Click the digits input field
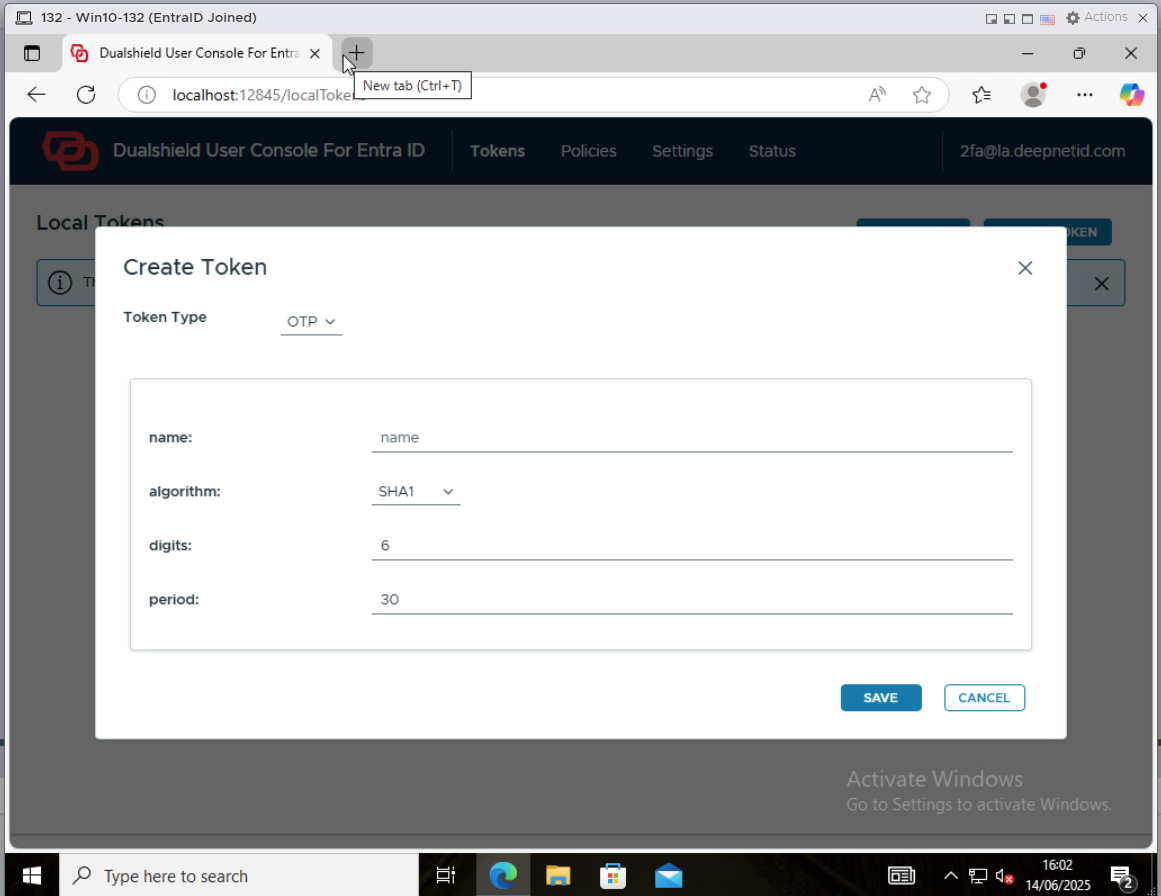Screen dimensions: 1161x896 [691, 546]
